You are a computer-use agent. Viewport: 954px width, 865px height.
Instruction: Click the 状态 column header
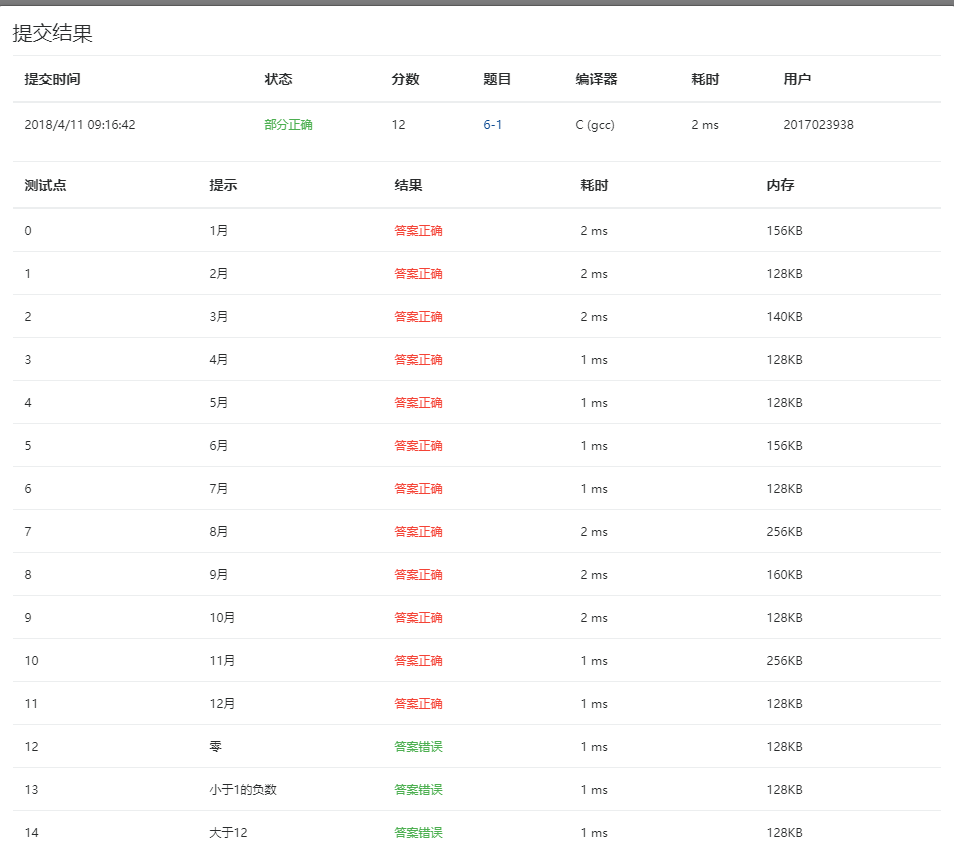(279, 79)
